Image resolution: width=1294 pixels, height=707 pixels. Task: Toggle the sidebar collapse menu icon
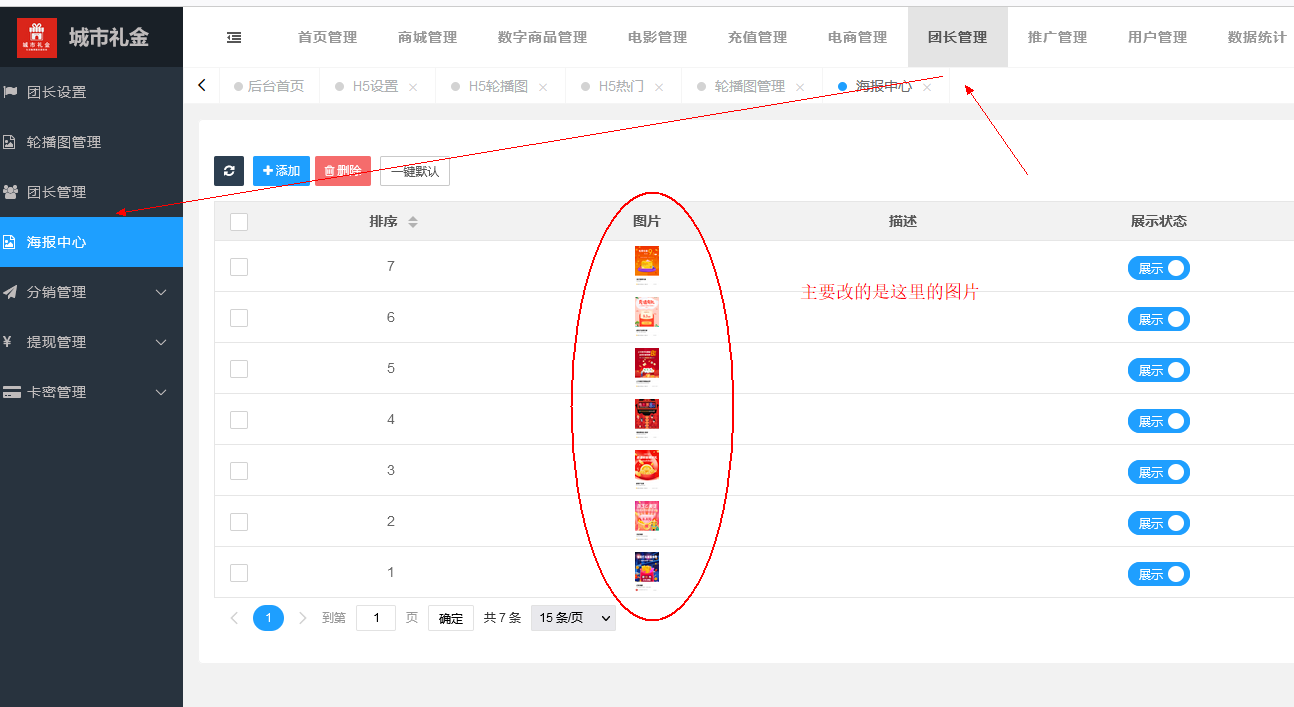pos(234,37)
